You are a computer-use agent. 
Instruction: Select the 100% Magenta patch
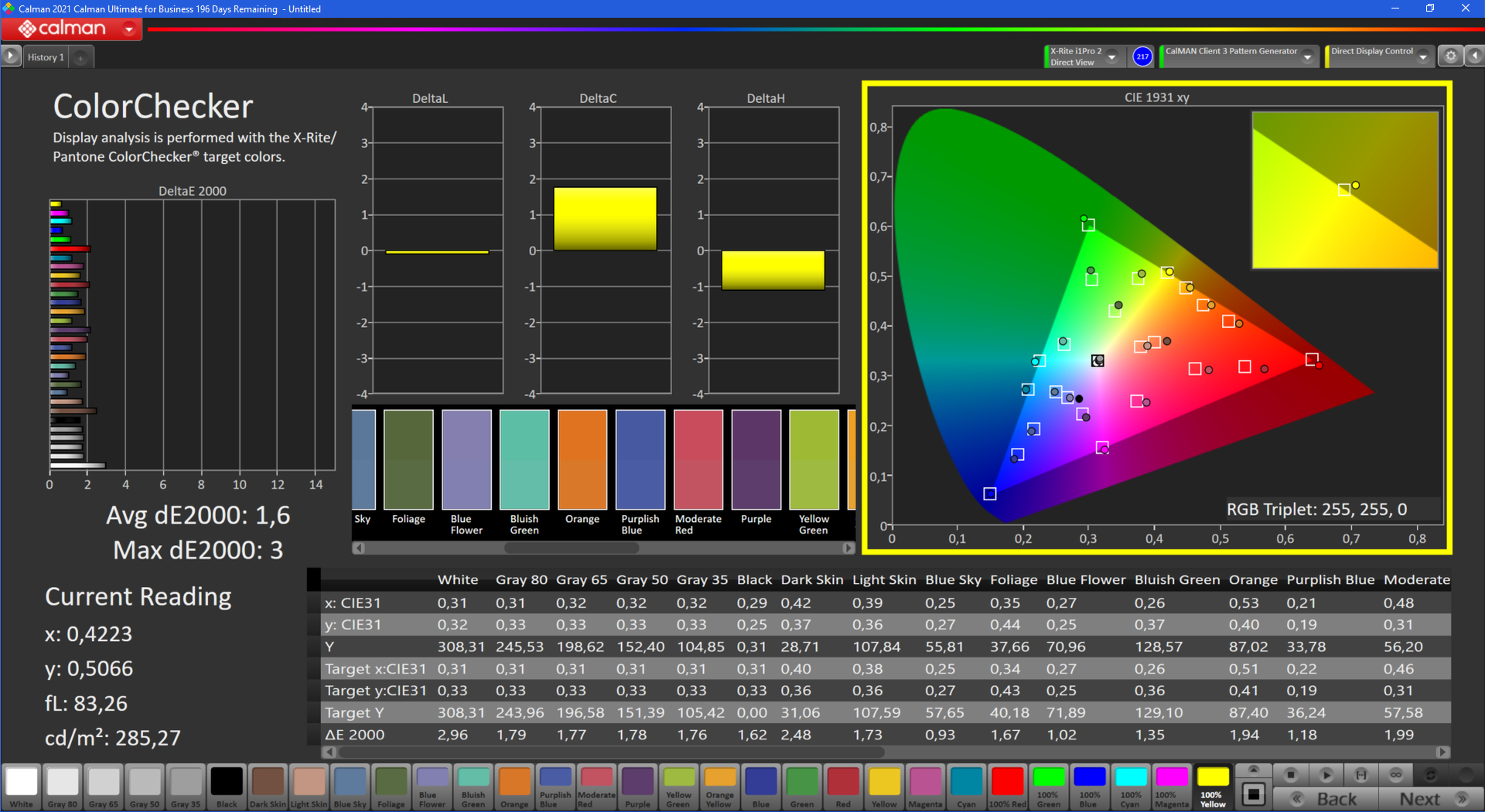(1172, 786)
